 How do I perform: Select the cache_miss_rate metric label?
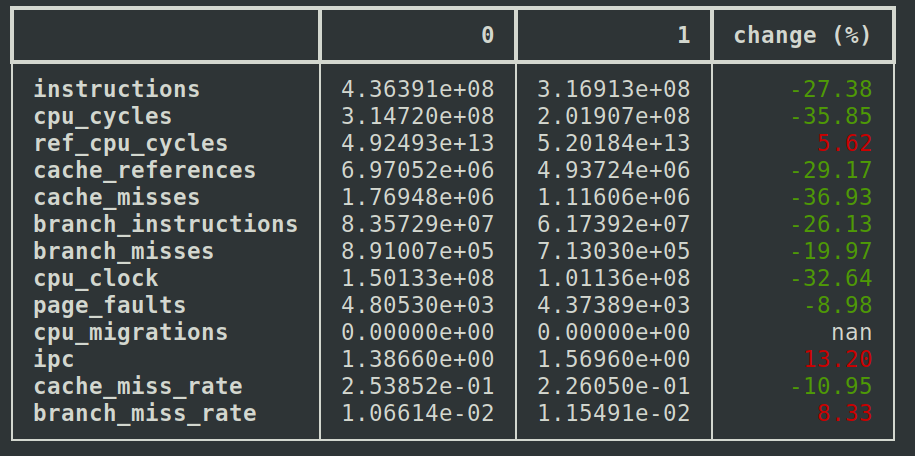click(138, 386)
